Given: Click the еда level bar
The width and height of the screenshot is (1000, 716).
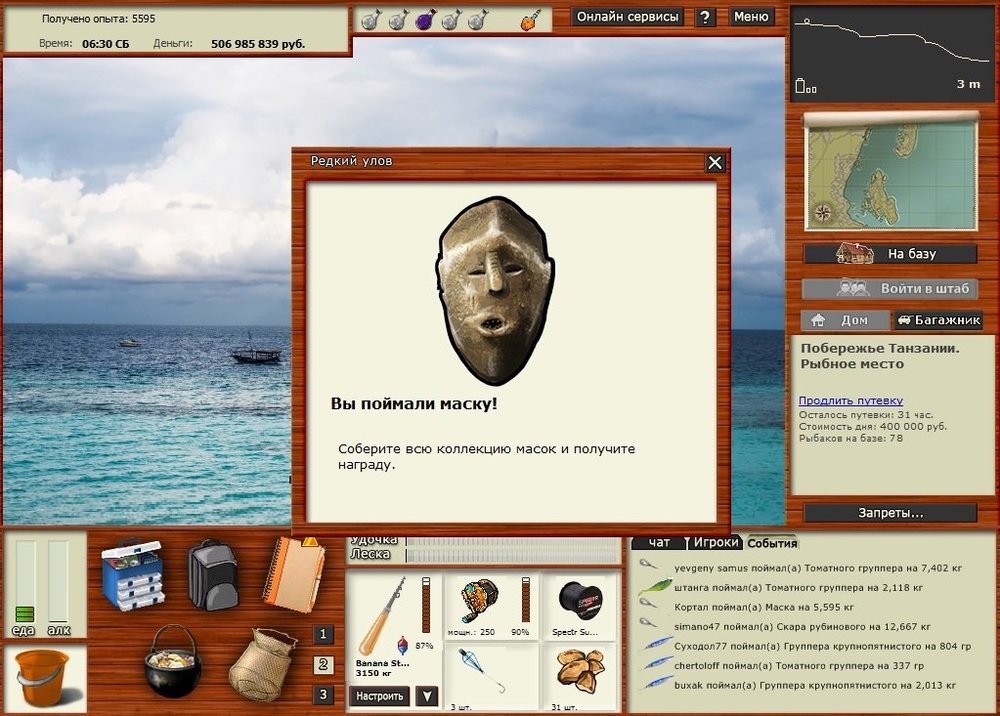Looking at the screenshot, I should (x=25, y=581).
